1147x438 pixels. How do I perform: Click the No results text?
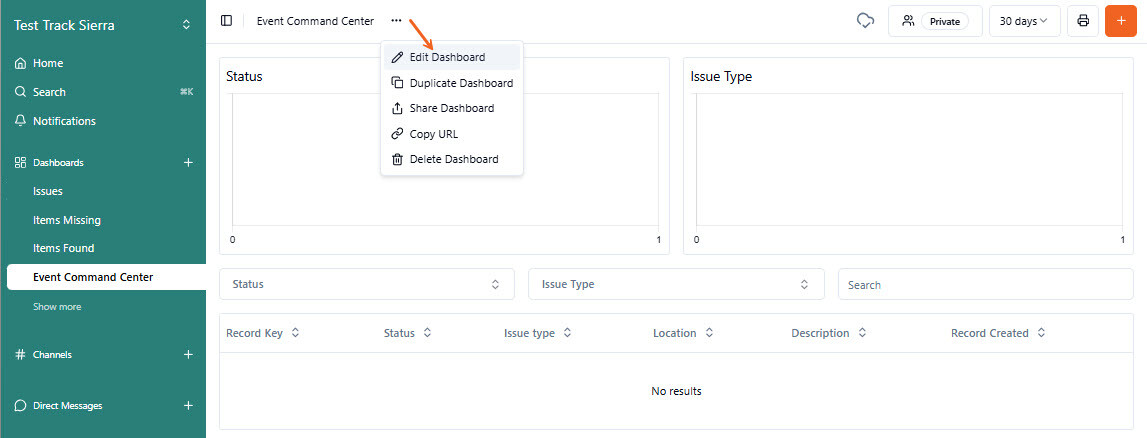pyautogui.click(x=676, y=391)
